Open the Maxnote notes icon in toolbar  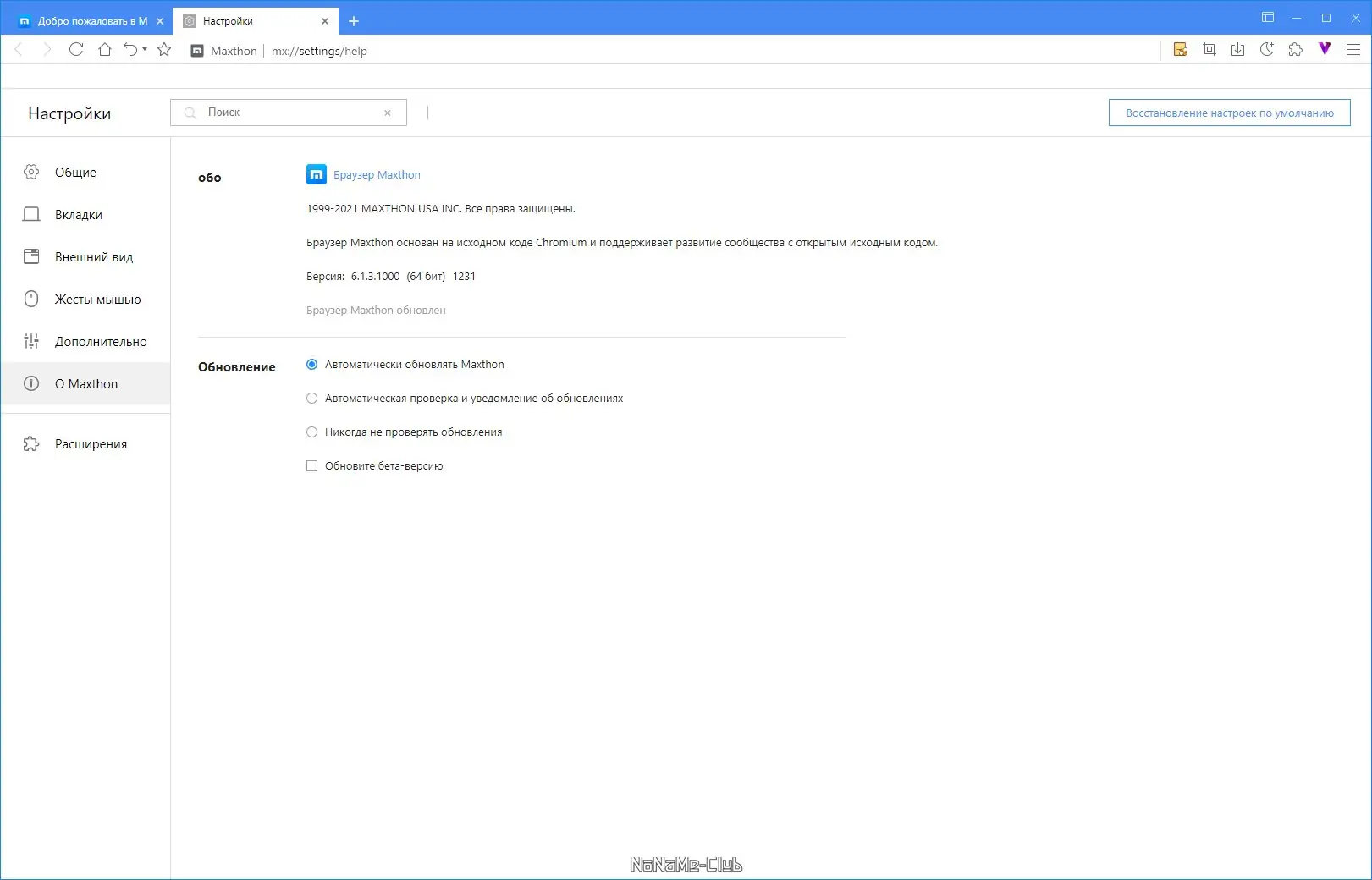(x=1181, y=49)
